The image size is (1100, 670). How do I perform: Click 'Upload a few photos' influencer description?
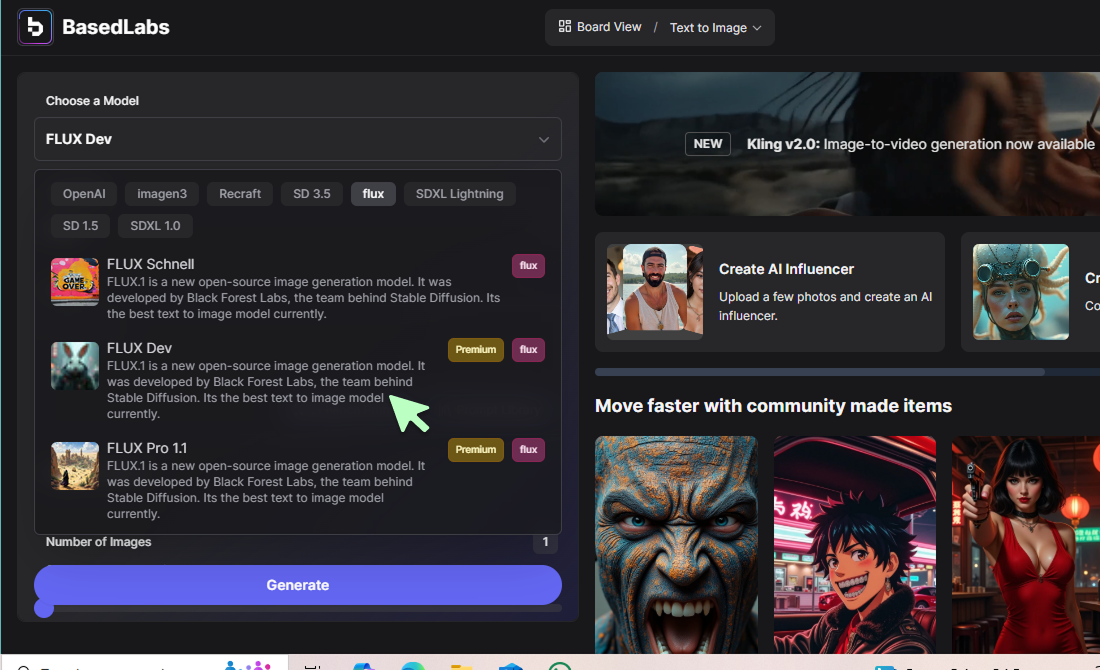(x=826, y=306)
